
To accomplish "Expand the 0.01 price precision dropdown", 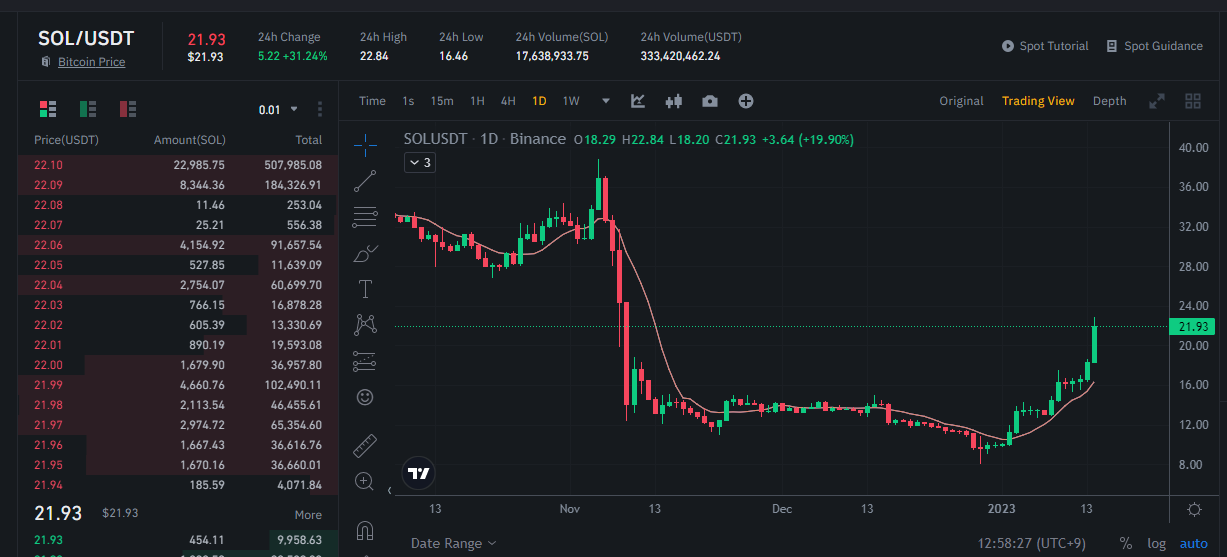I will (278, 109).
